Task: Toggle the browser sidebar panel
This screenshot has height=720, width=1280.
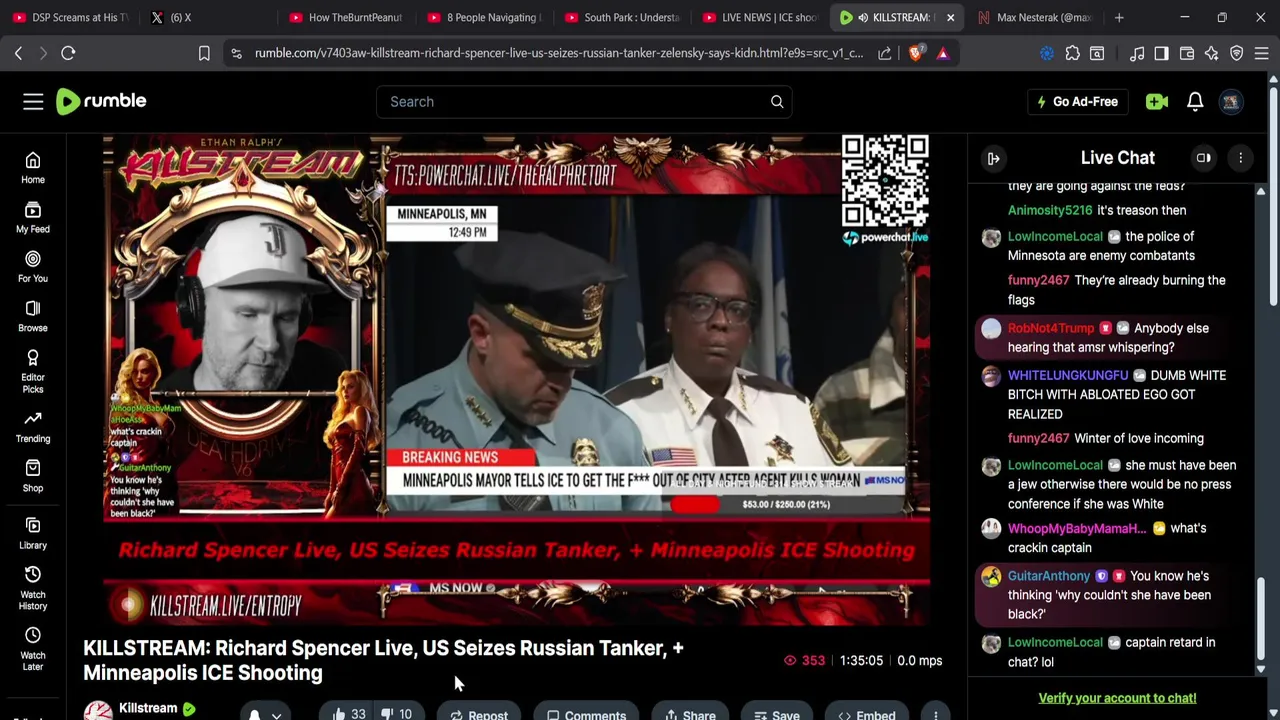Action: (x=1161, y=53)
